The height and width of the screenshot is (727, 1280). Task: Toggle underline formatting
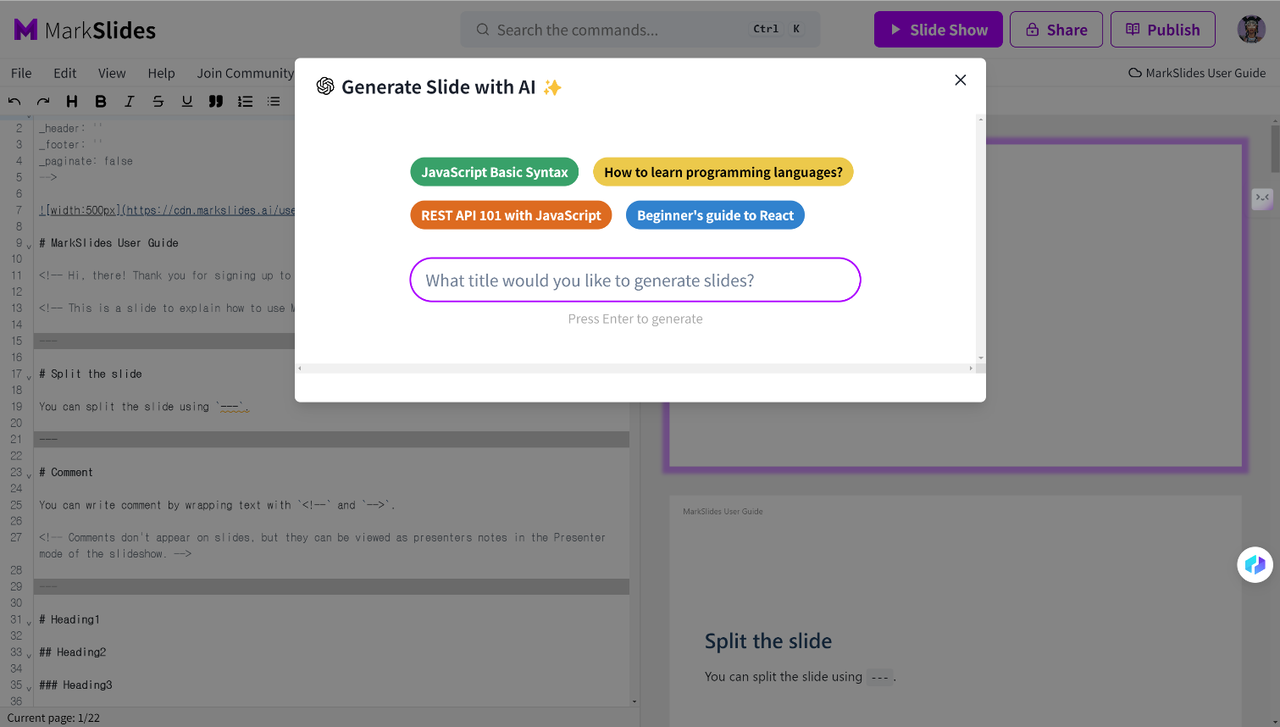coord(187,101)
